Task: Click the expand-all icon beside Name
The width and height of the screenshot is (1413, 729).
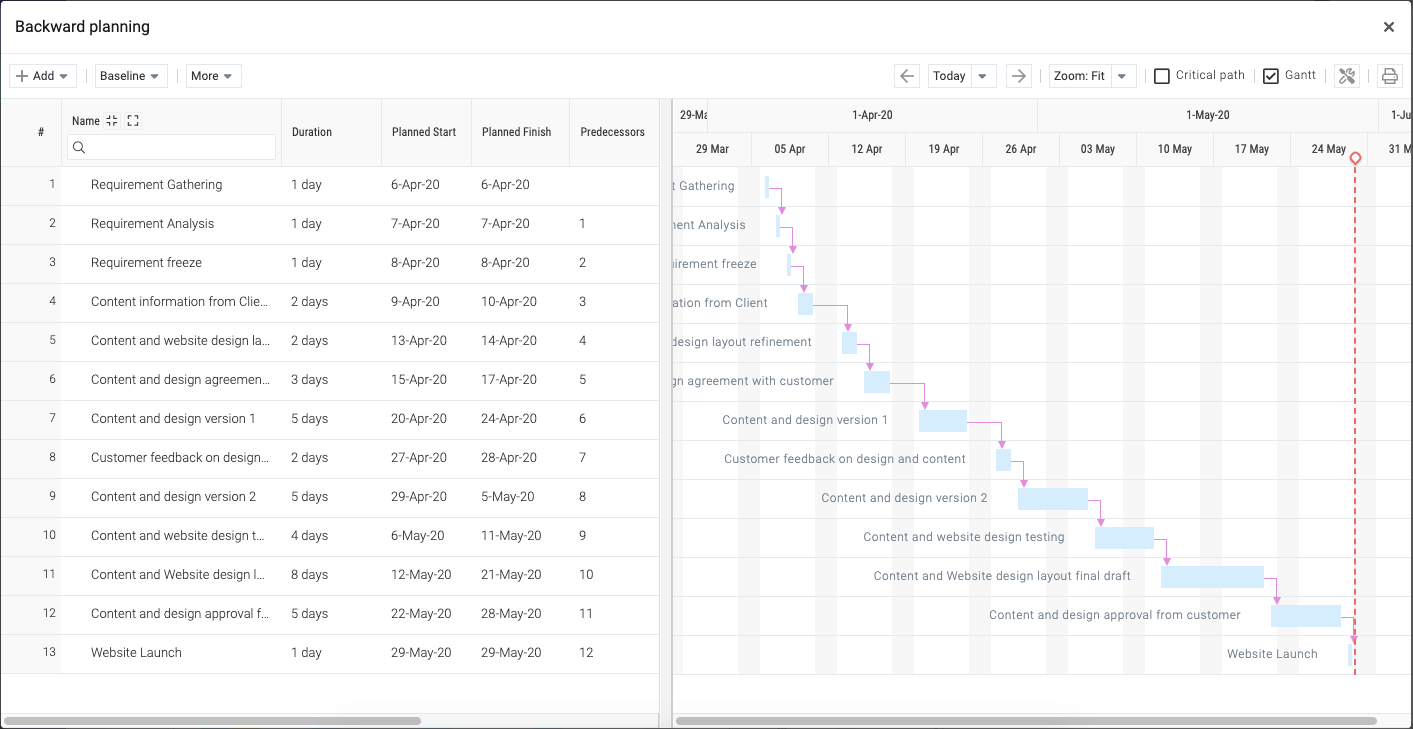Action: click(x=133, y=121)
